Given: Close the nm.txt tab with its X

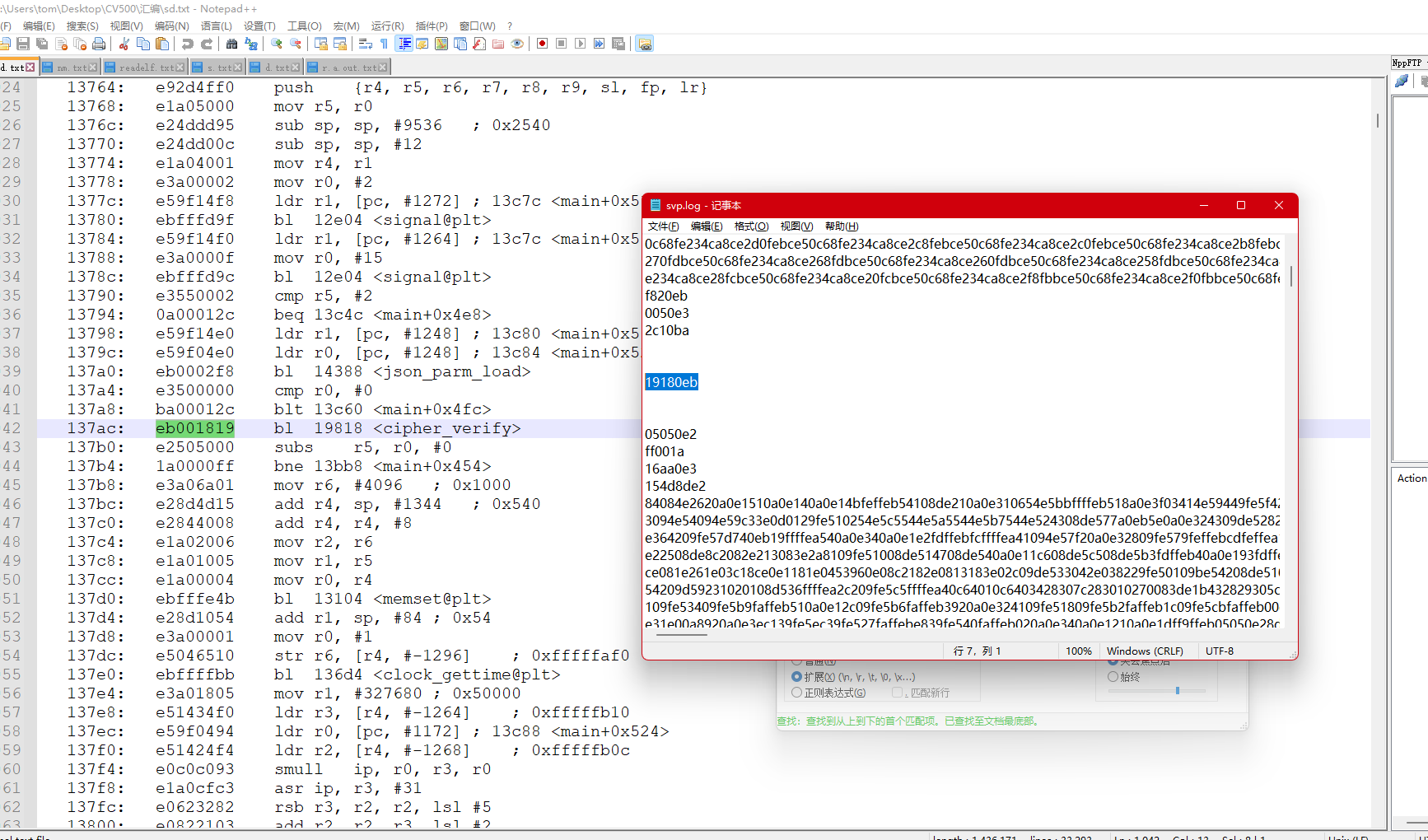Looking at the screenshot, I should (x=93, y=68).
